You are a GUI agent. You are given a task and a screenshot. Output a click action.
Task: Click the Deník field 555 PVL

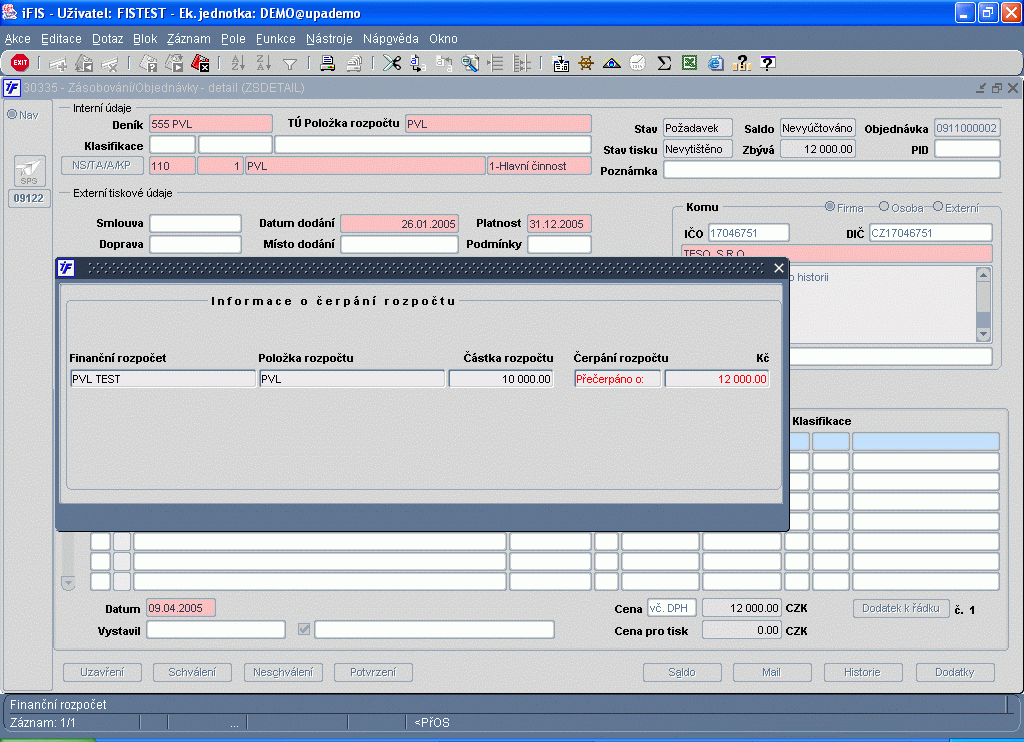pyautogui.click(x=210, y=124)
